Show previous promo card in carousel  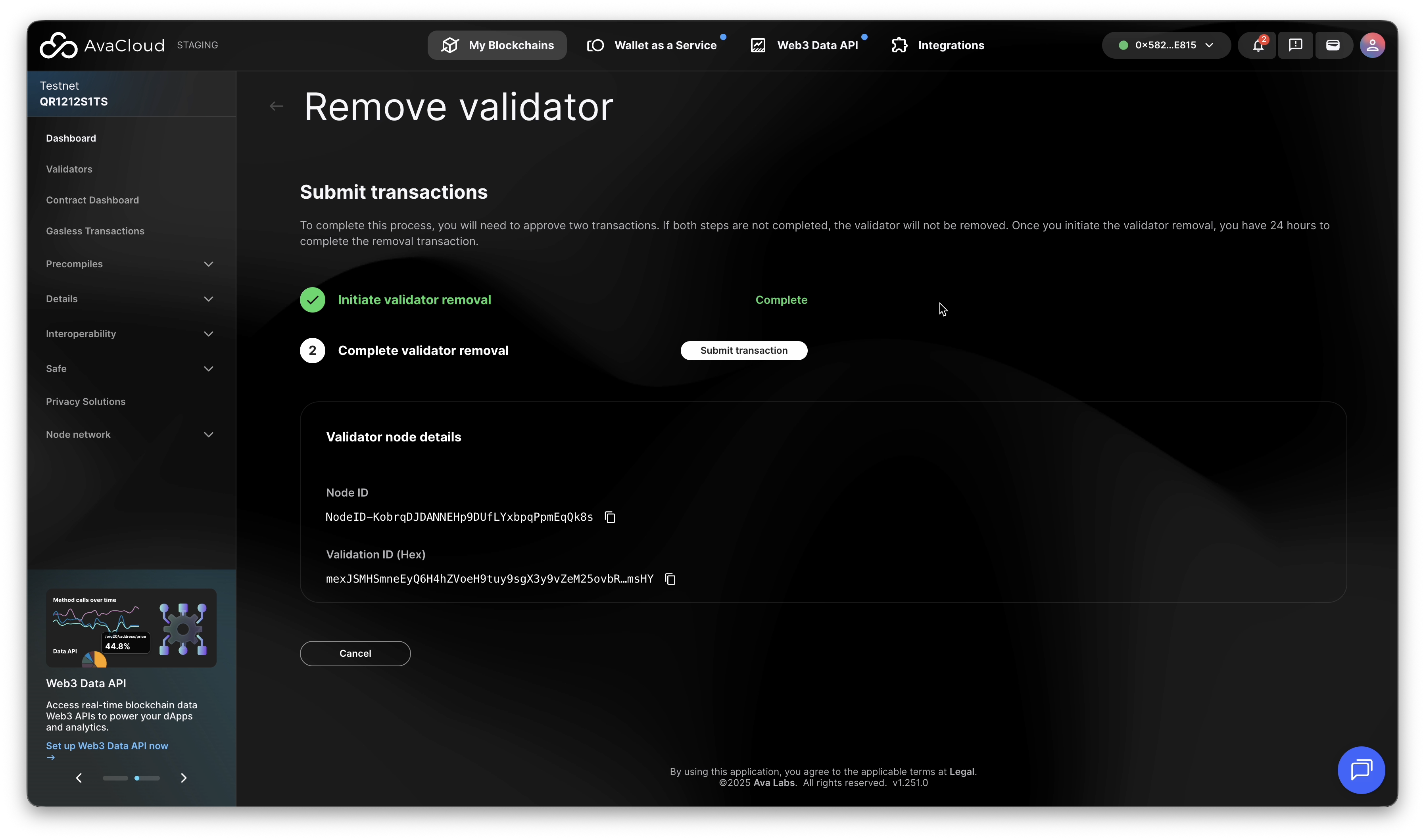[79, 778]
